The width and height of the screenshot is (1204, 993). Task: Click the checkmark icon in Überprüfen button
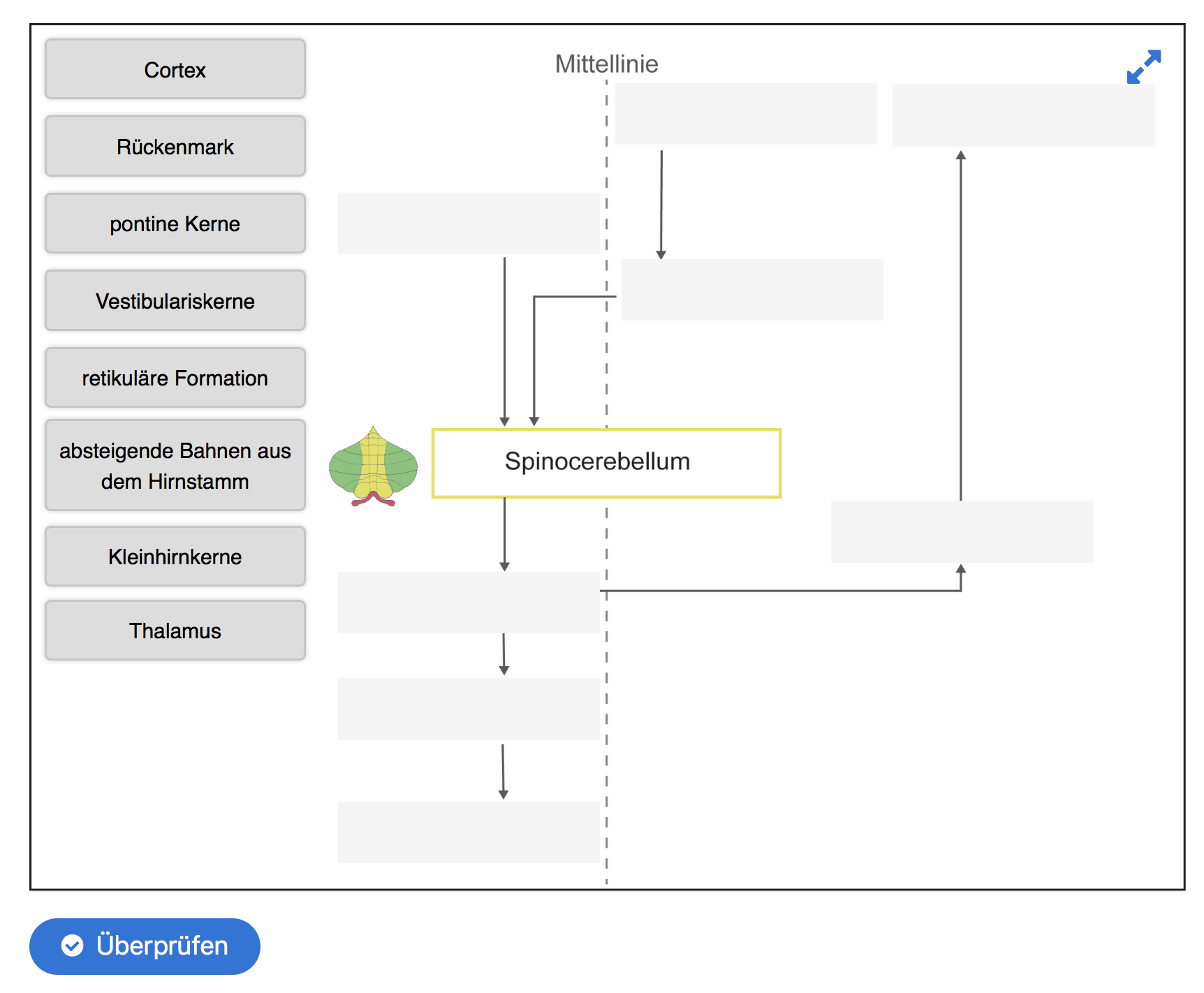[x=72, y=946]
